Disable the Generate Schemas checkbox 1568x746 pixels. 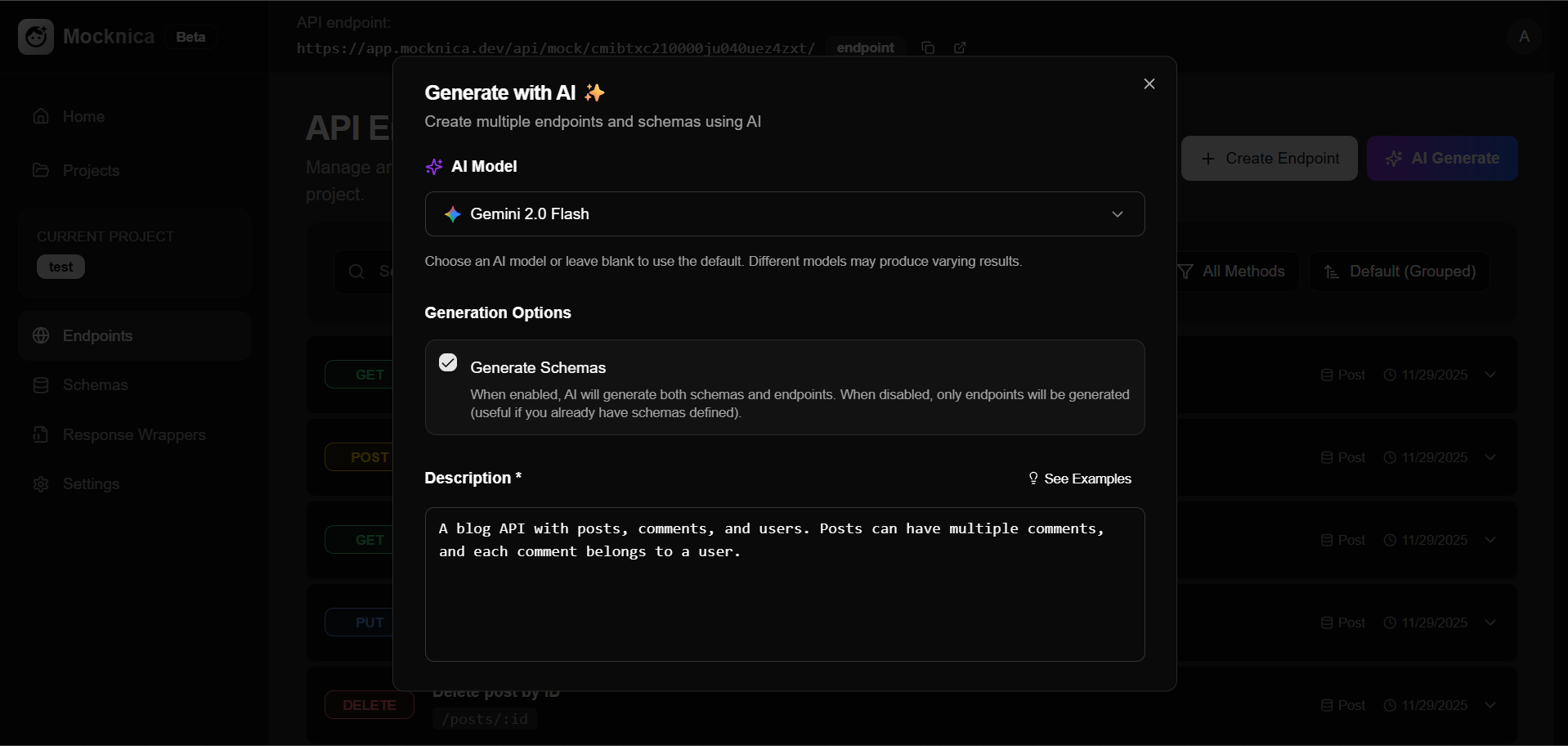tap(447, 362)
